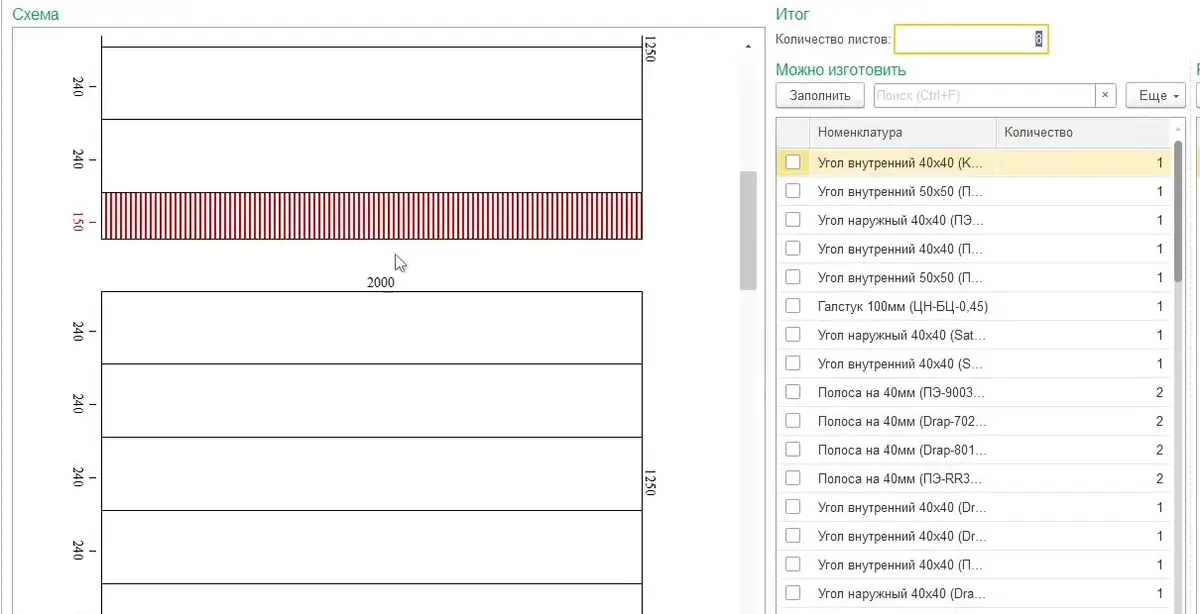Clear the search field with the × icon

tap(1105, 96)
